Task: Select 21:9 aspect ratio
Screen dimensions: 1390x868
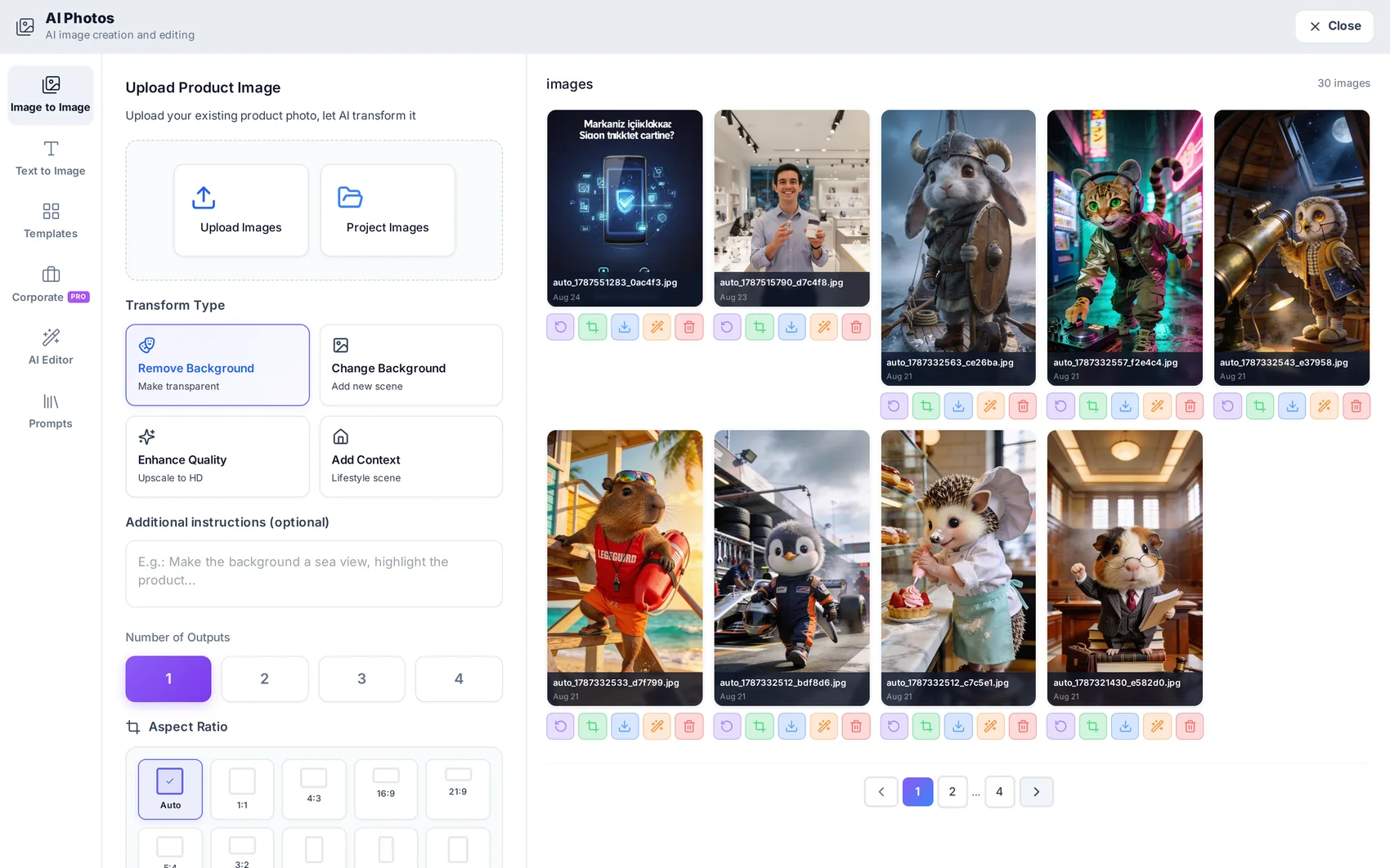Action: (x=458, y=790)
